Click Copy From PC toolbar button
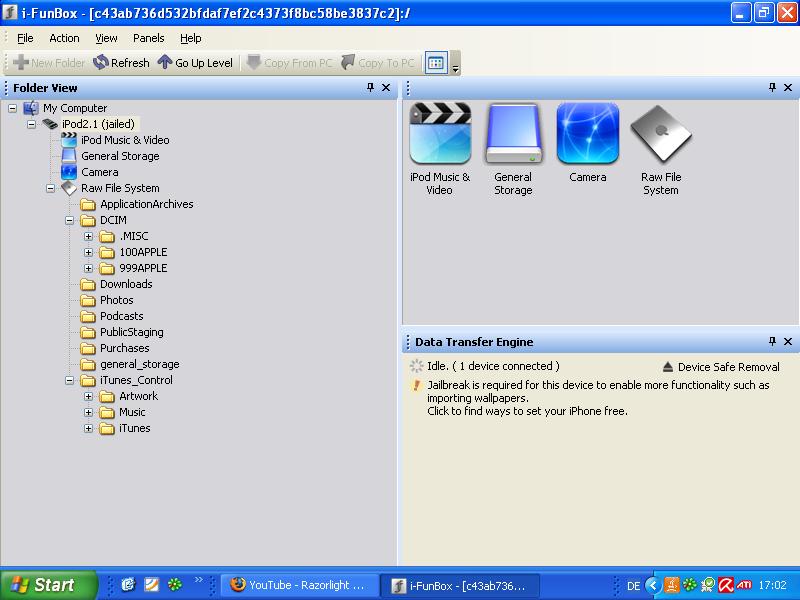Screen dimensions: 800x600 (289, 63)
